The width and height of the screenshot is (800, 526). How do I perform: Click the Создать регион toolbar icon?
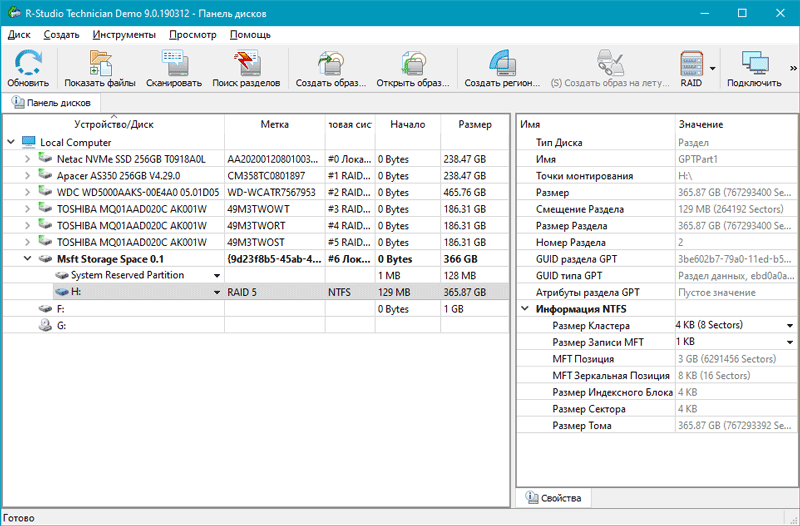[502, 63]
